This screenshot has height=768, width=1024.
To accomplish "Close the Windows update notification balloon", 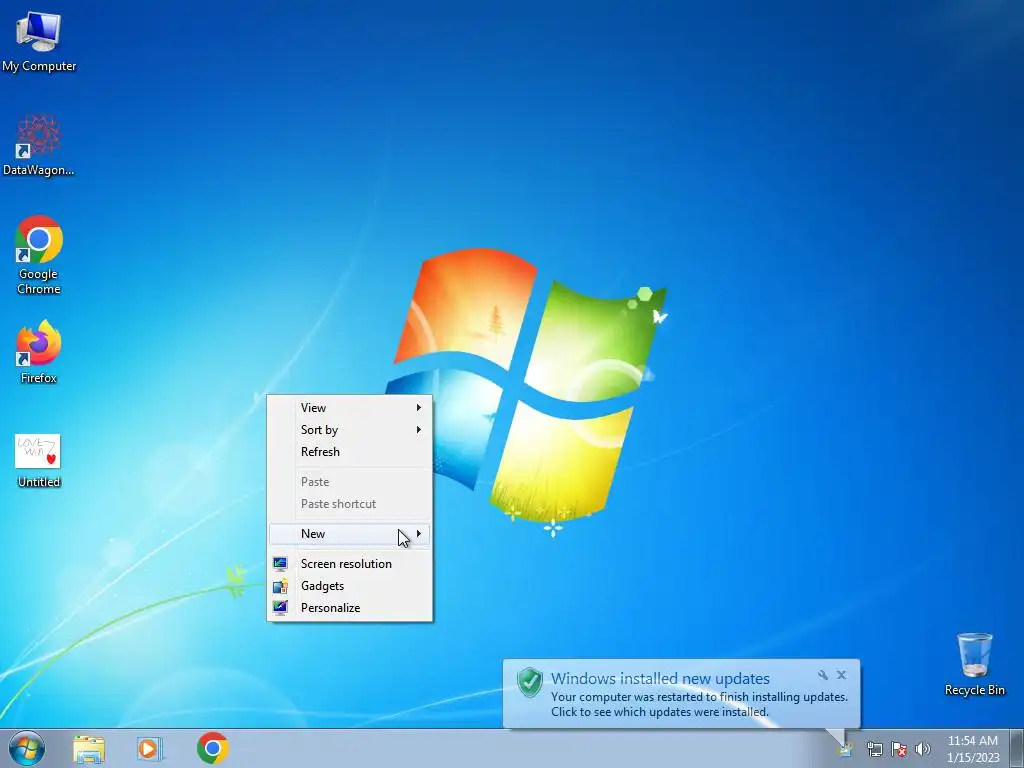I will [841, 675].
